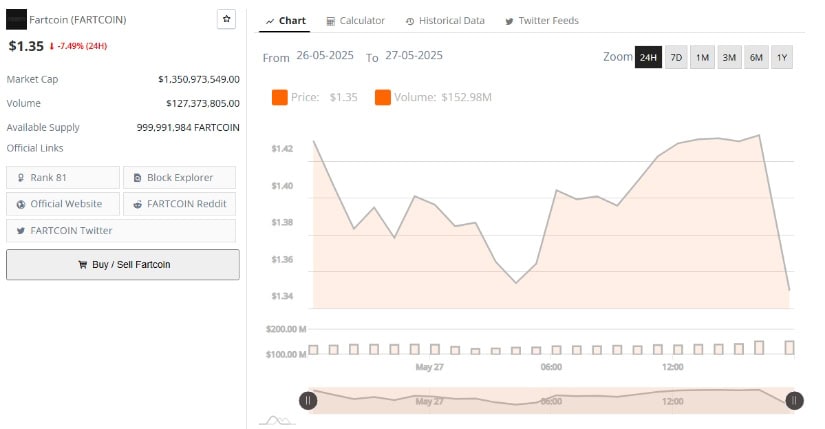Click the left navigator range handle
Image resolution: width=825 pixels, height=429 pixels.
[x=308, y=401]
